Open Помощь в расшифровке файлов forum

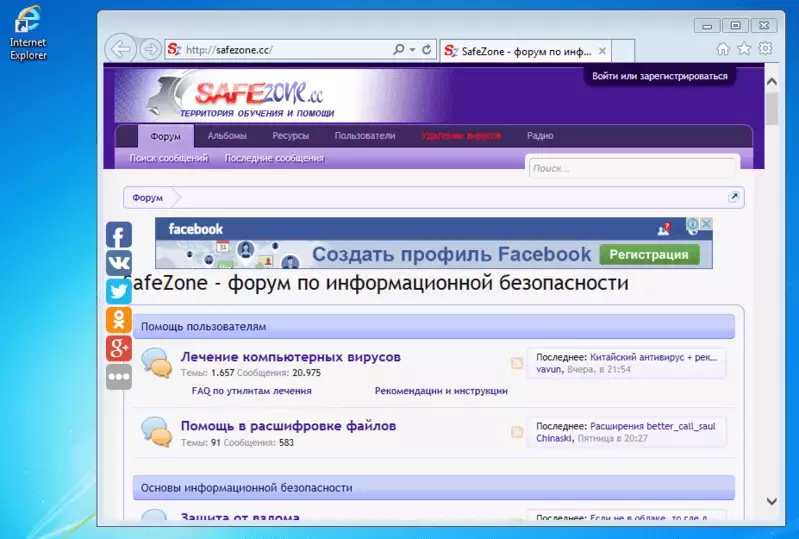pos(288,426)
